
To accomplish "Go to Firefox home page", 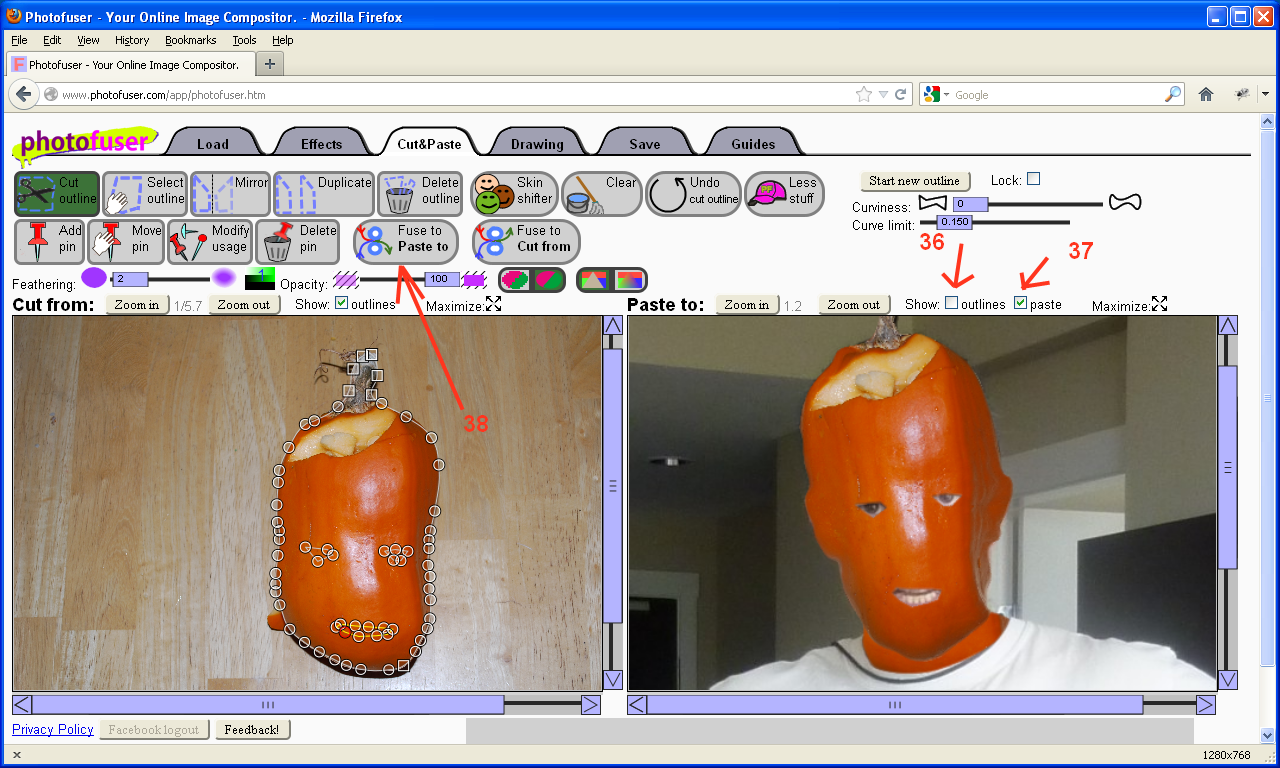I will (1206, 94).
